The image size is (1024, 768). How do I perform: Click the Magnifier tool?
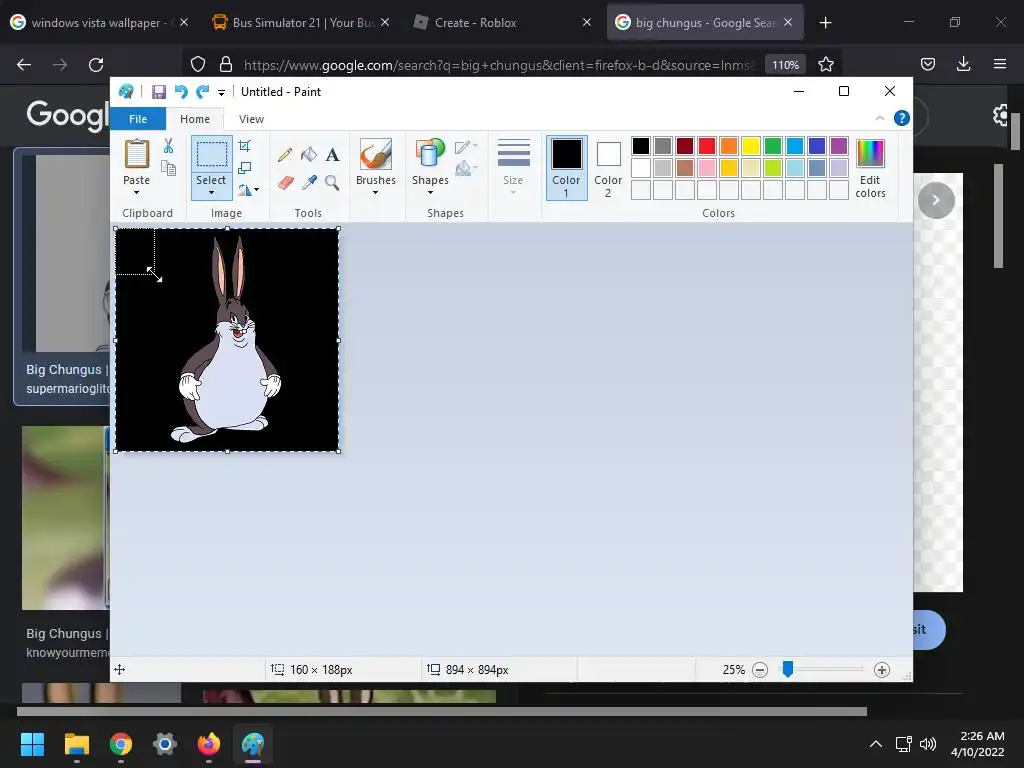click(332, 183)
